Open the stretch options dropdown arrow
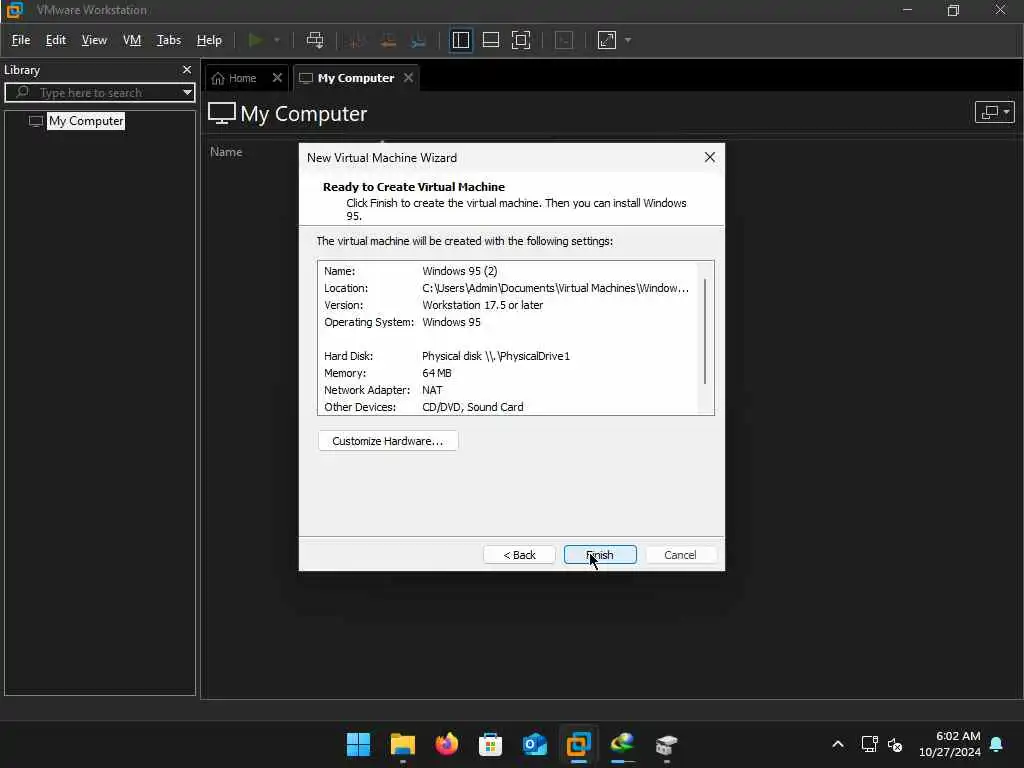1024x768 pixels. pos(628,40)
